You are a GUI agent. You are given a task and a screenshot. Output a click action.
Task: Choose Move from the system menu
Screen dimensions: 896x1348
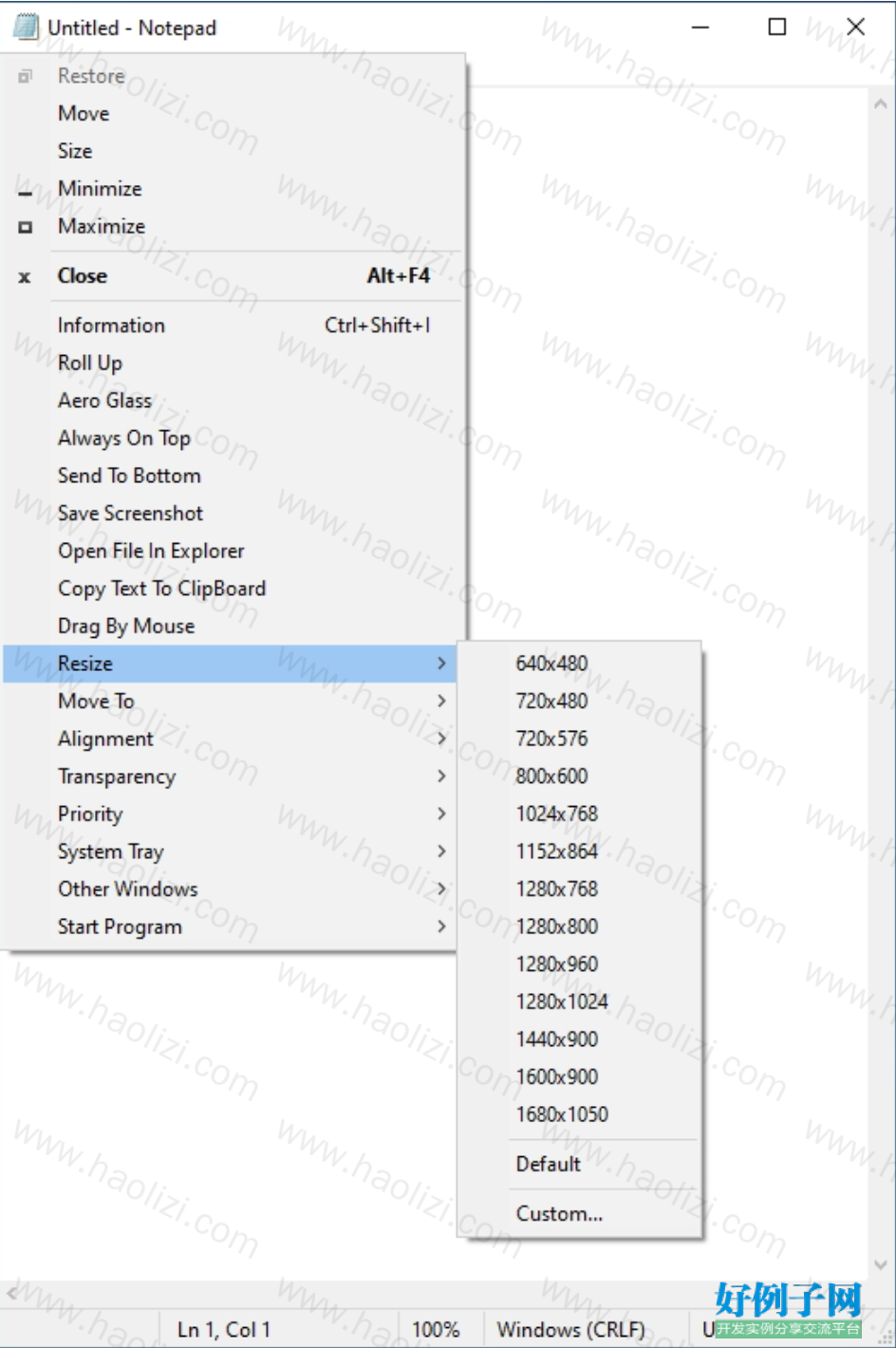click(x=233, y=114)
